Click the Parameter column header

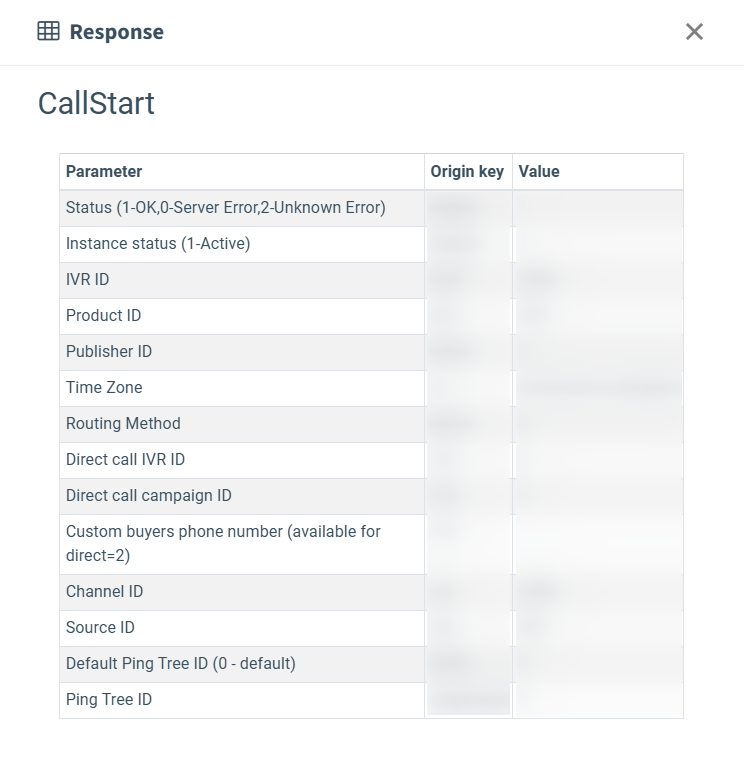tap(104, 172)
